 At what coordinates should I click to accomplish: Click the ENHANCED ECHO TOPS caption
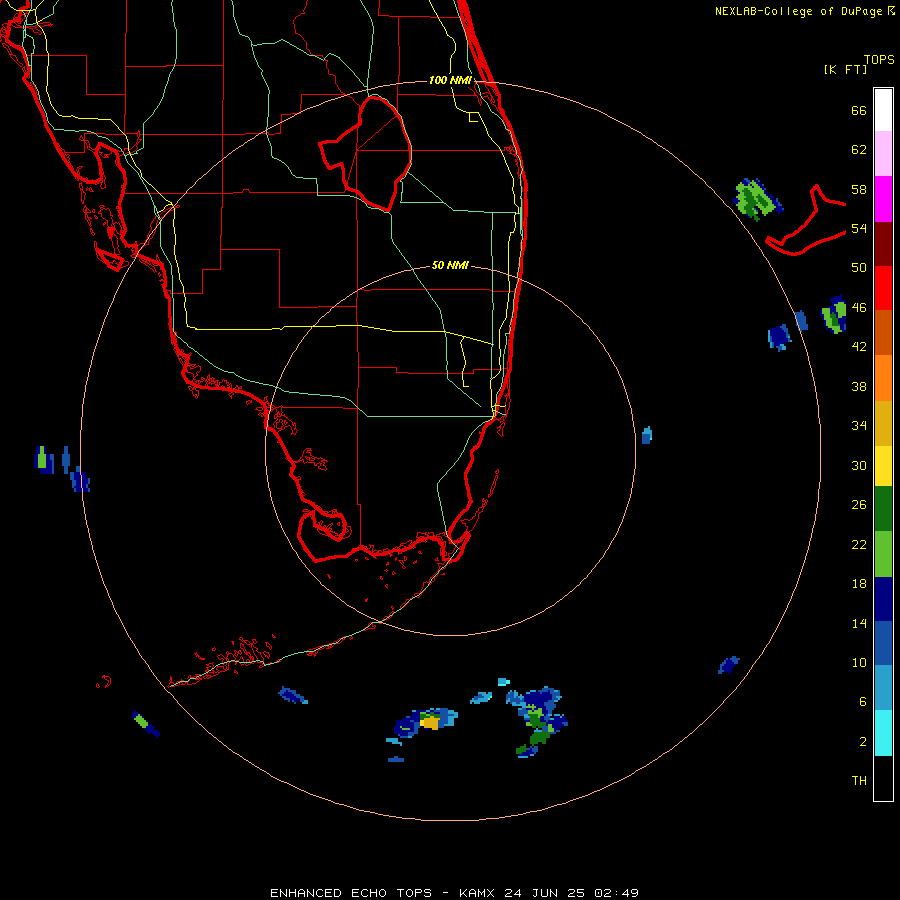[351, 893]
